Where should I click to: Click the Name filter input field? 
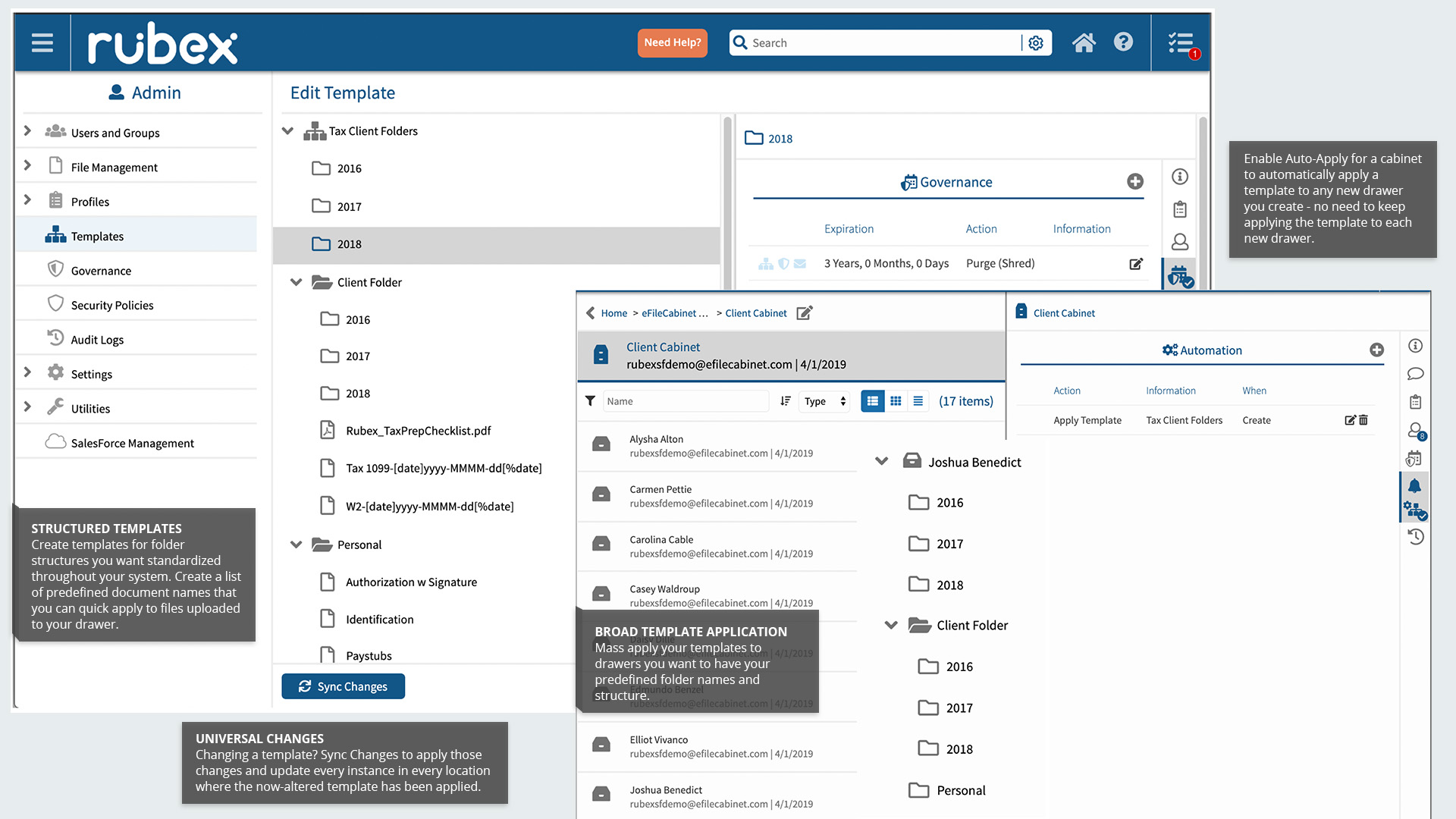click(686, 401)
